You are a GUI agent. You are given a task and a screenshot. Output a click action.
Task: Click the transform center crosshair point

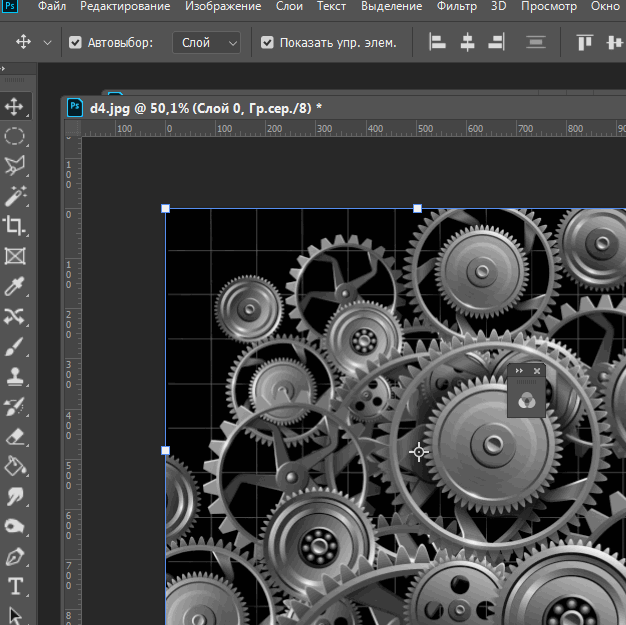[x=419, y=452]
